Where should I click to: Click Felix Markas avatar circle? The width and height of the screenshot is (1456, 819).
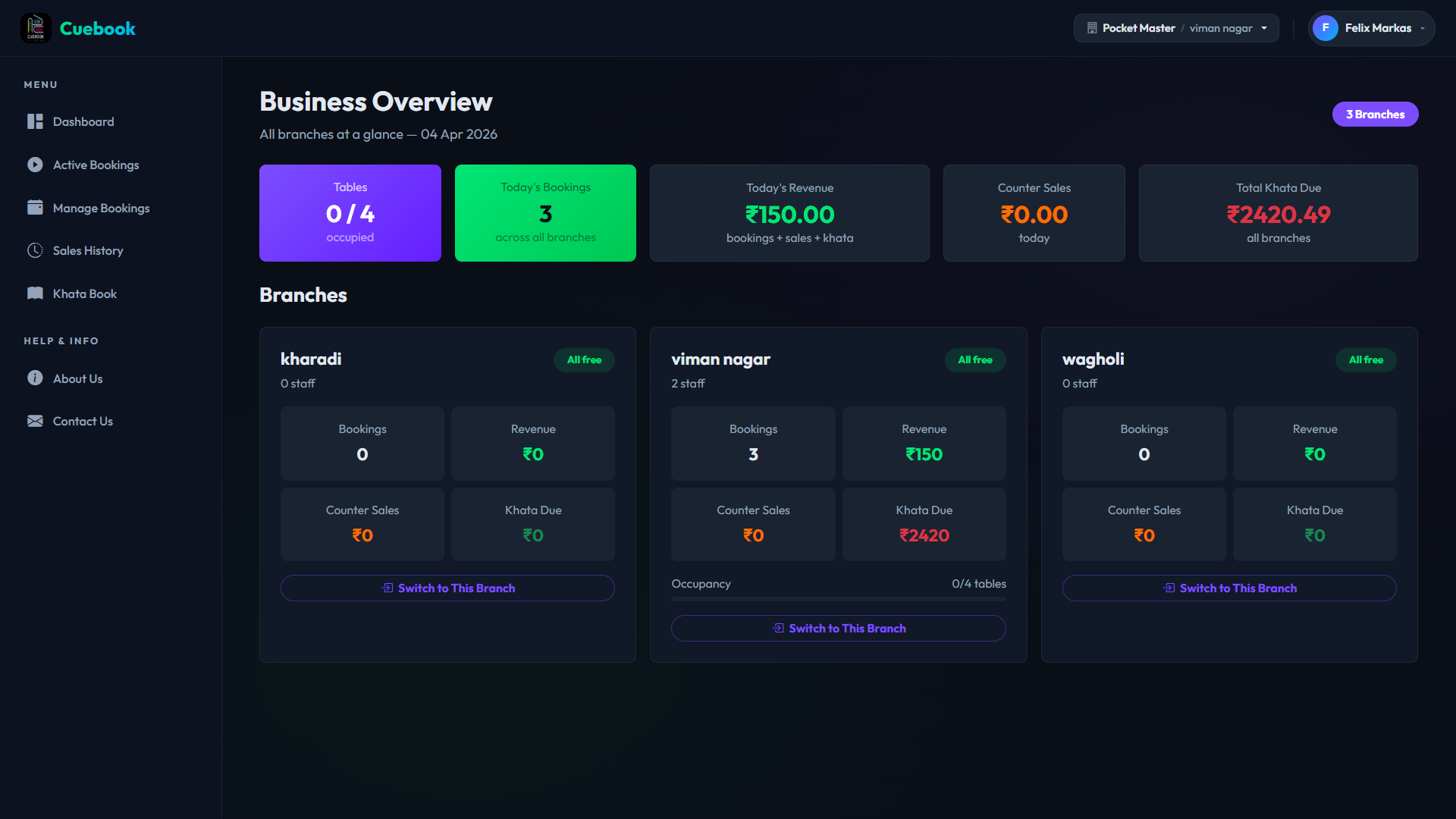[x=1325, y=28]
